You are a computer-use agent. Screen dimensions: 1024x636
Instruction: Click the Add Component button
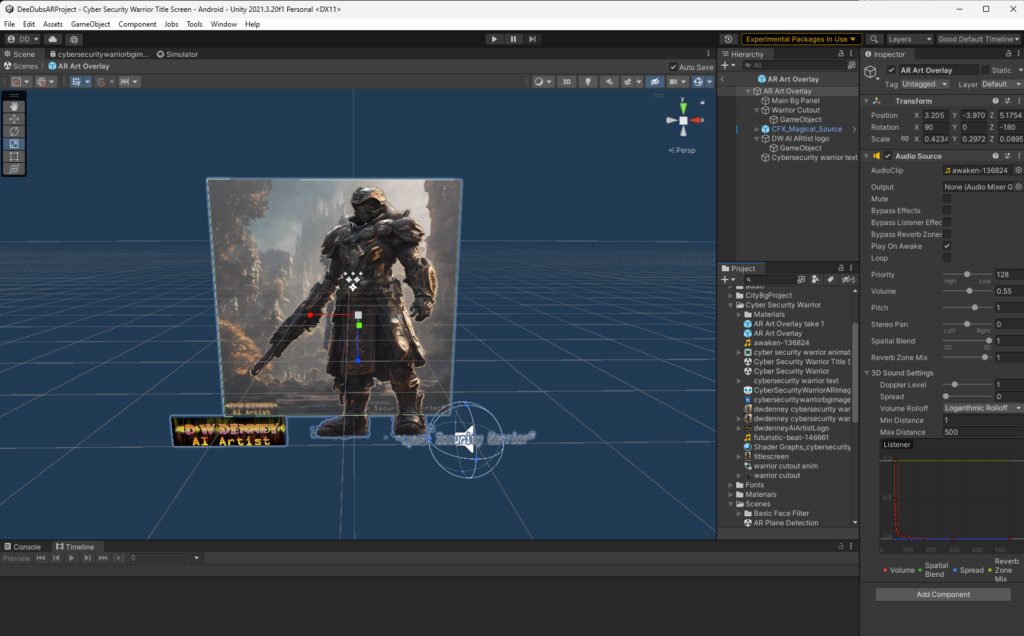943,594
